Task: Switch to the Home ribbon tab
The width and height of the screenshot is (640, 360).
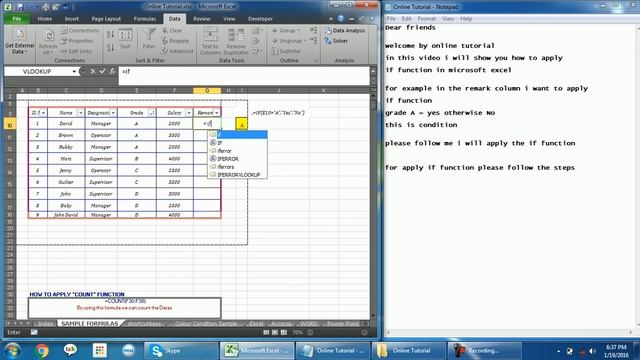Action: click(44, 19)
